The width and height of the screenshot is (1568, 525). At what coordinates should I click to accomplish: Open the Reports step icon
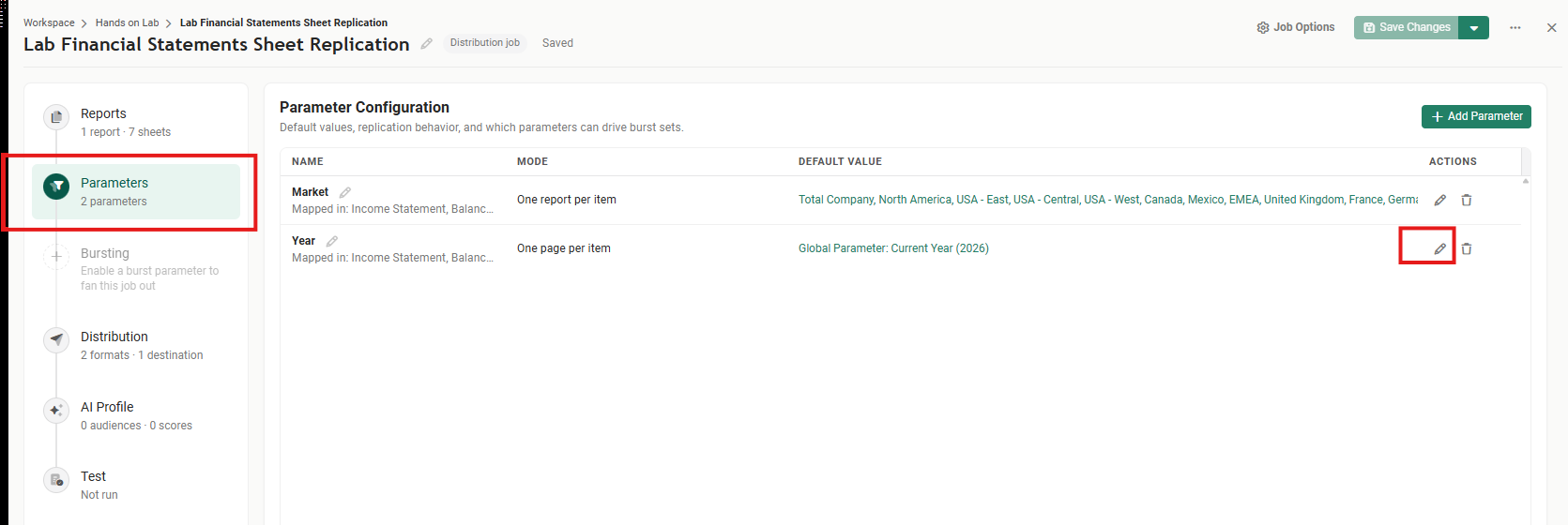[x=56, y=117]
